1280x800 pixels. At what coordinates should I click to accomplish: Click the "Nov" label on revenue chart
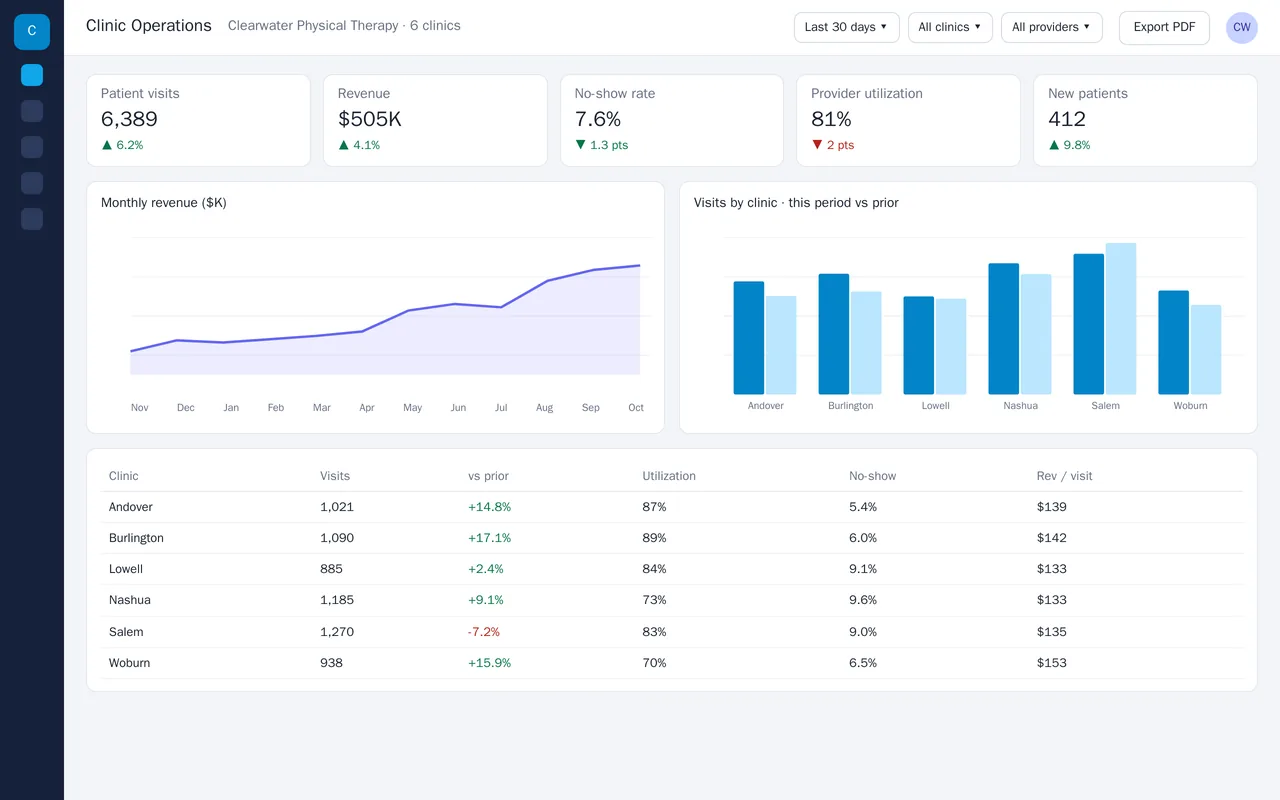(x=140, y=408)
